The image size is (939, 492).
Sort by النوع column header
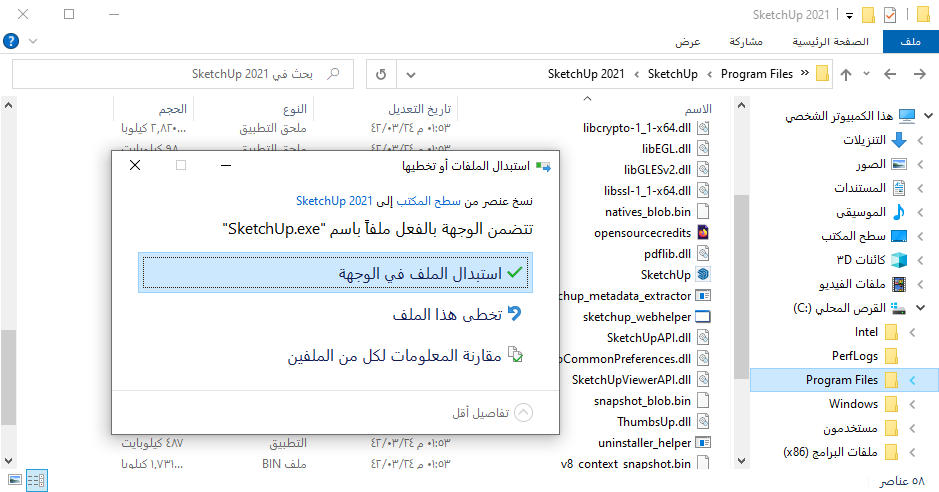pos(295,109)
